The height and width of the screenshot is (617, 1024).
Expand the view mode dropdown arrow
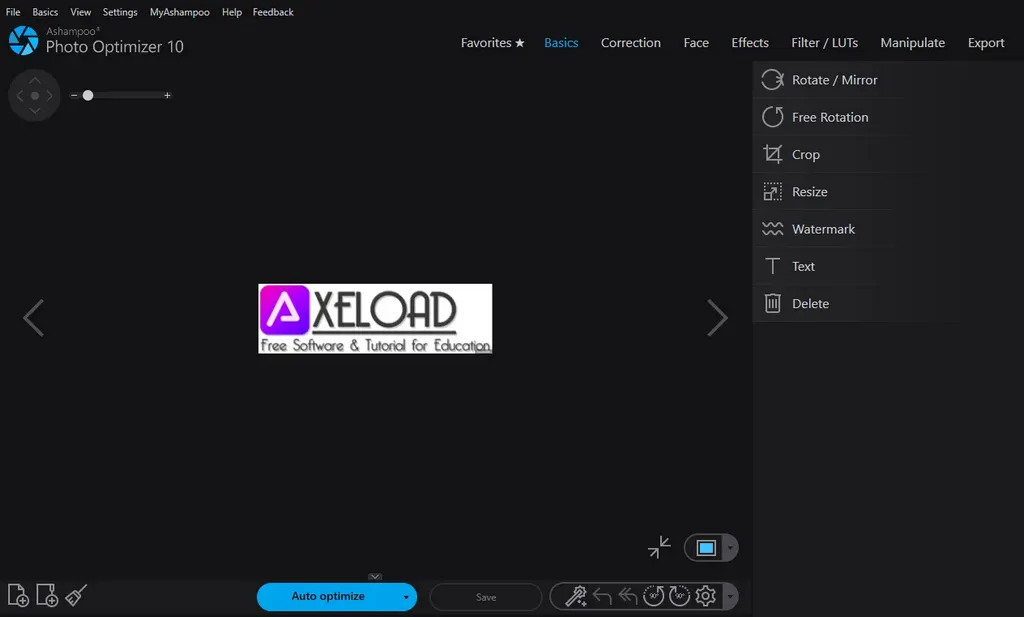tap(730, 548)
